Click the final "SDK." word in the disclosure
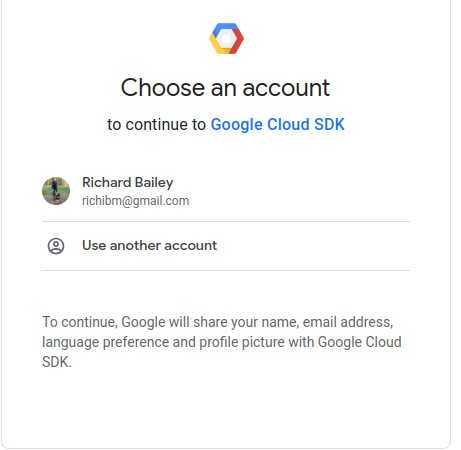Image resolution: width=461 pixels, height=450 pixels. tap(57, 362)
